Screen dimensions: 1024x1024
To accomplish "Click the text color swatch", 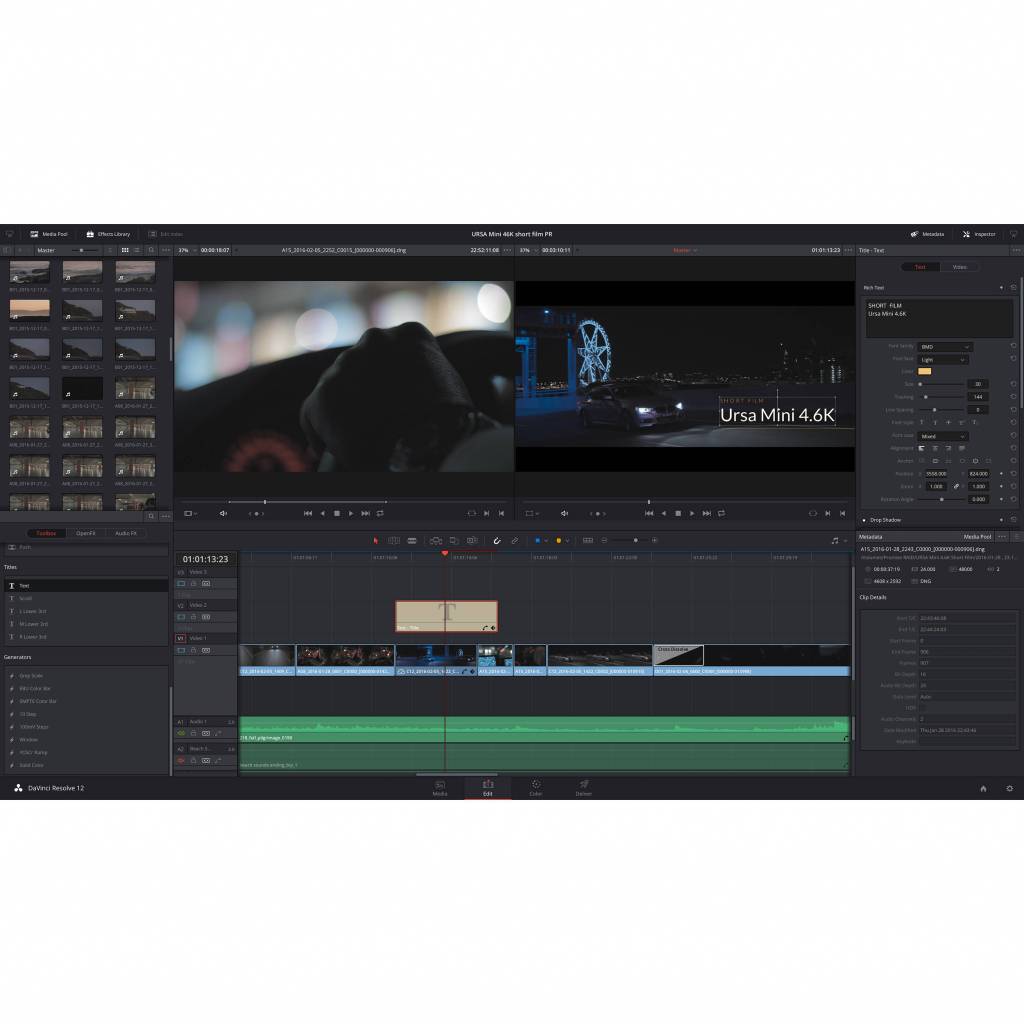I will pyautogui.click(x=925, y=372).
